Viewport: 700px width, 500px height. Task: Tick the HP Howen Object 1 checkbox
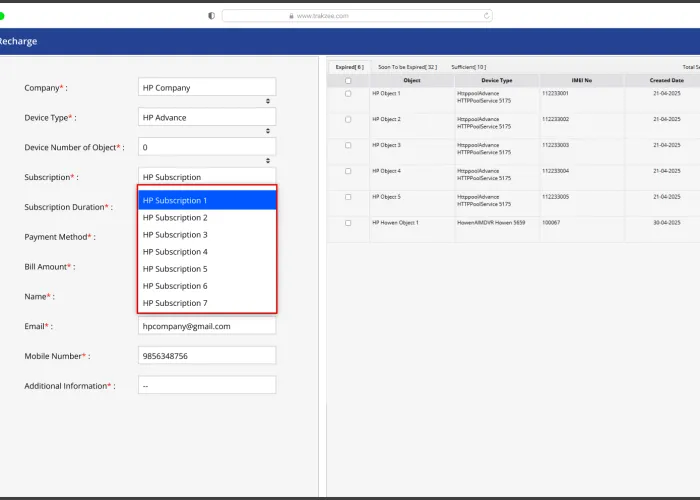click(348, 223)
